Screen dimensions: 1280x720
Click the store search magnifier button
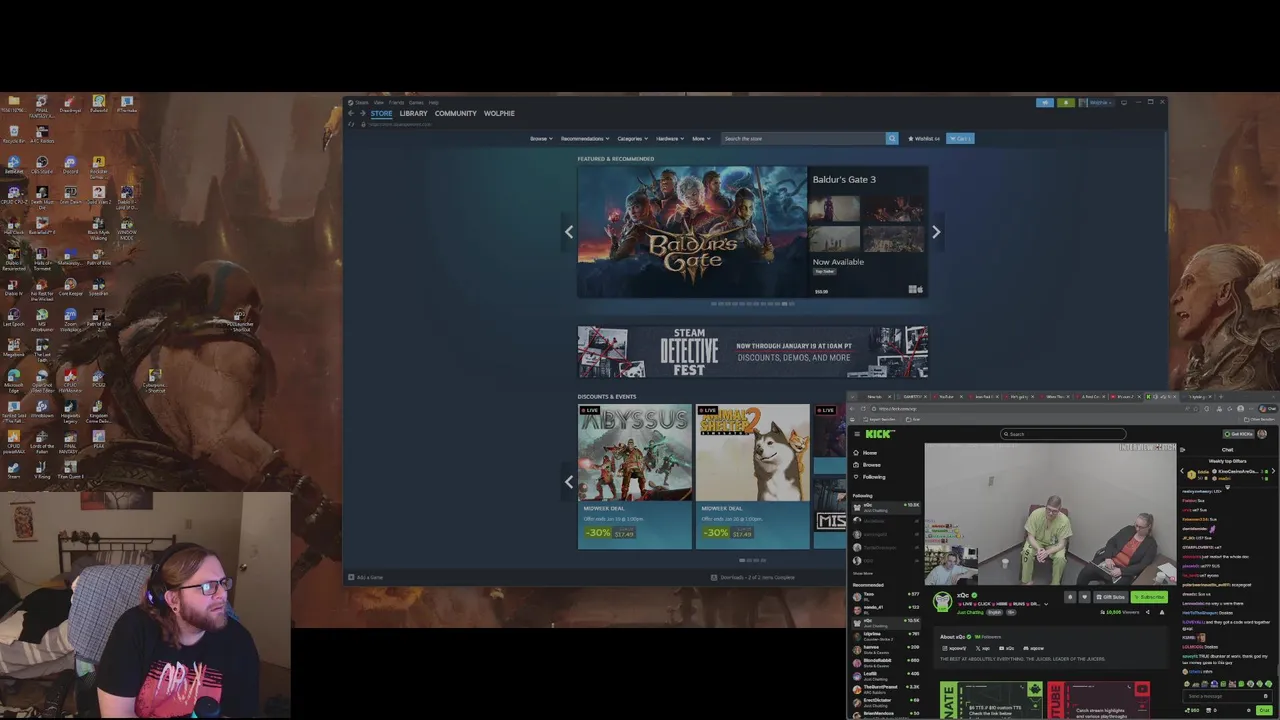tap(892, 138)
